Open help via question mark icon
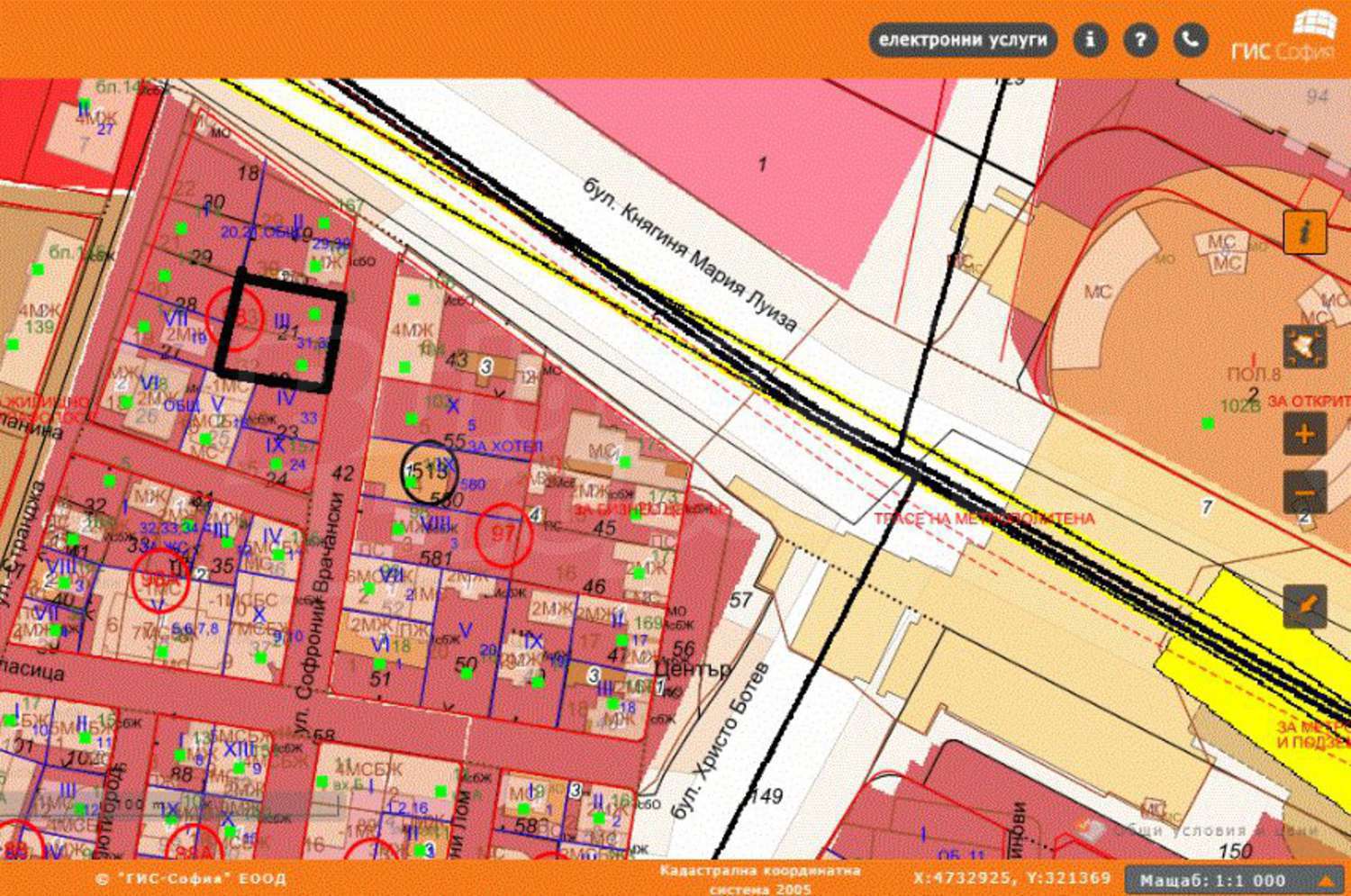This screenshot has height=896, width=1351. click(x=1140, y=41)
